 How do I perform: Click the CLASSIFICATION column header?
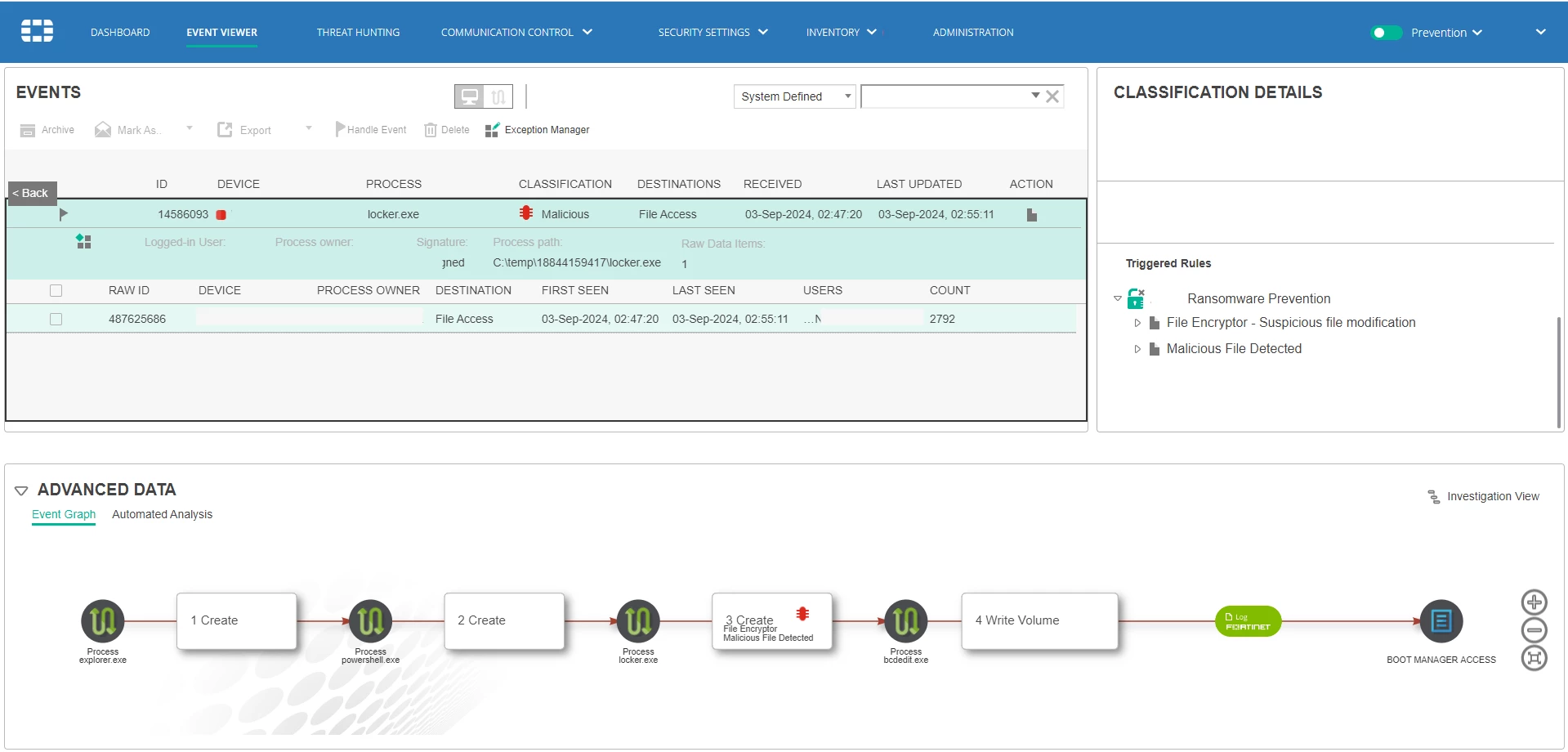tap(565, 184)
